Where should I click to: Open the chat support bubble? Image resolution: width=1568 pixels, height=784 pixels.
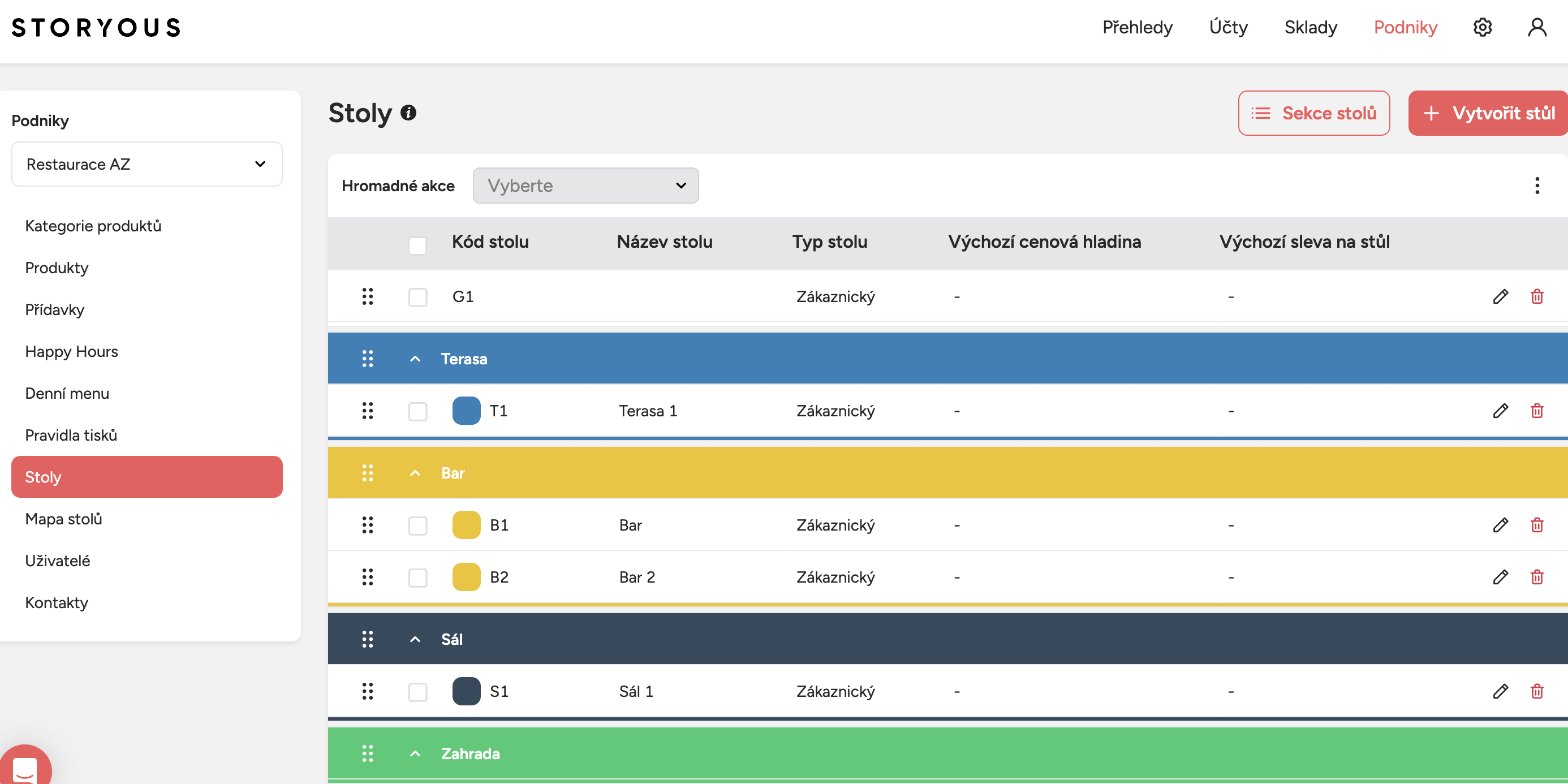[x=24, y=768]
